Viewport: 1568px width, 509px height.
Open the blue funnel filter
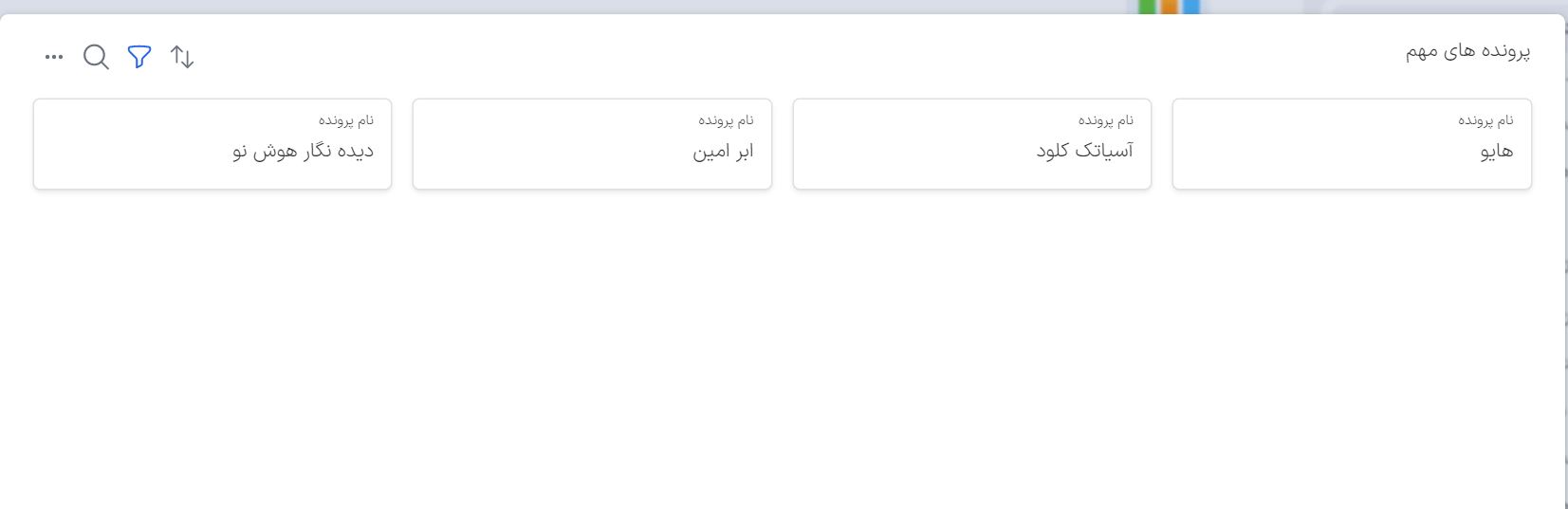click(139, 57)
